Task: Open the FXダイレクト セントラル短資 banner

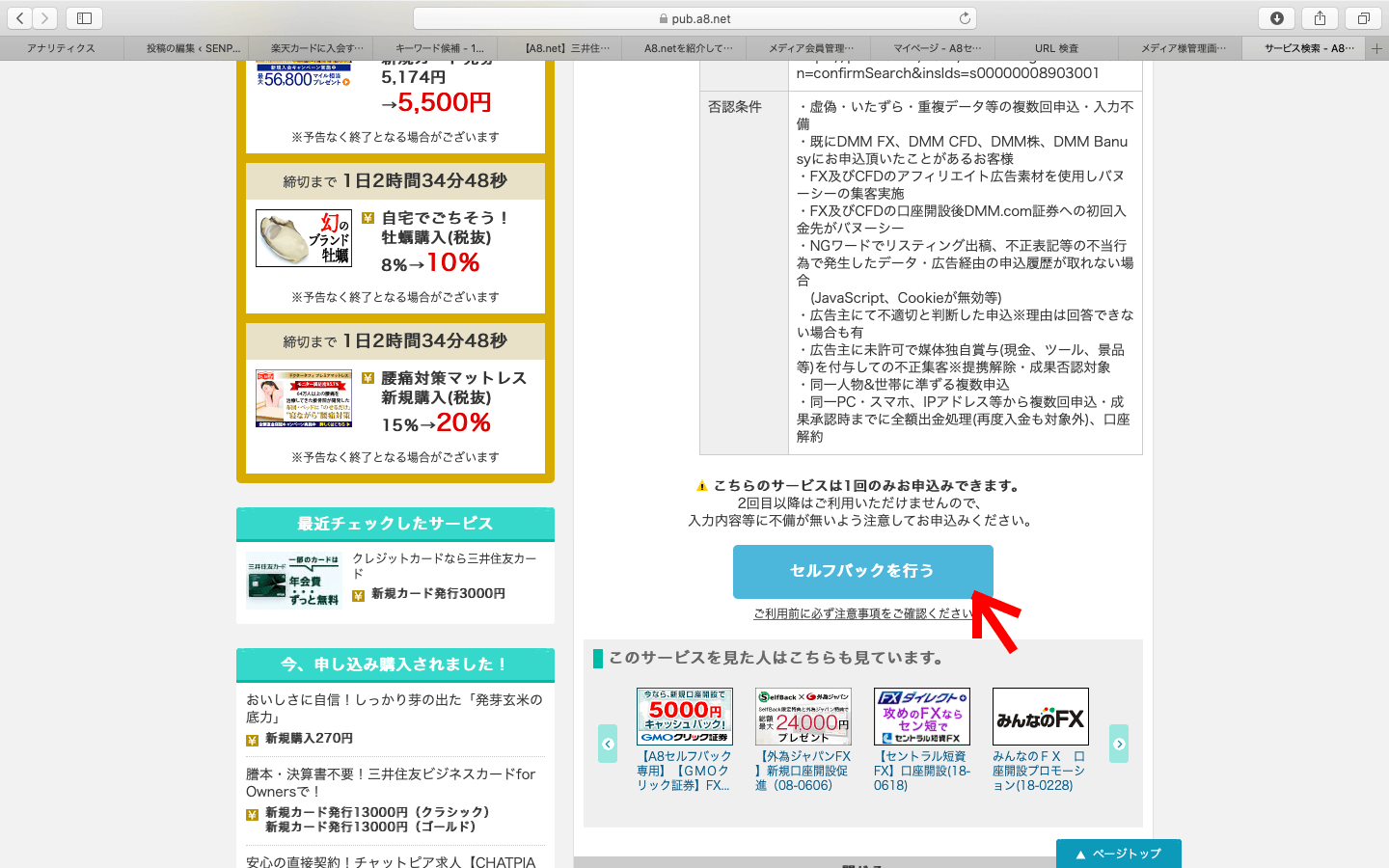Action: coord(922,717)
